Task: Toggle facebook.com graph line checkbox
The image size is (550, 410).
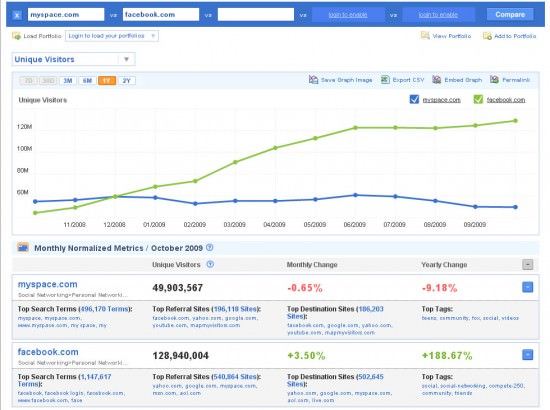Action: point(478,99)
